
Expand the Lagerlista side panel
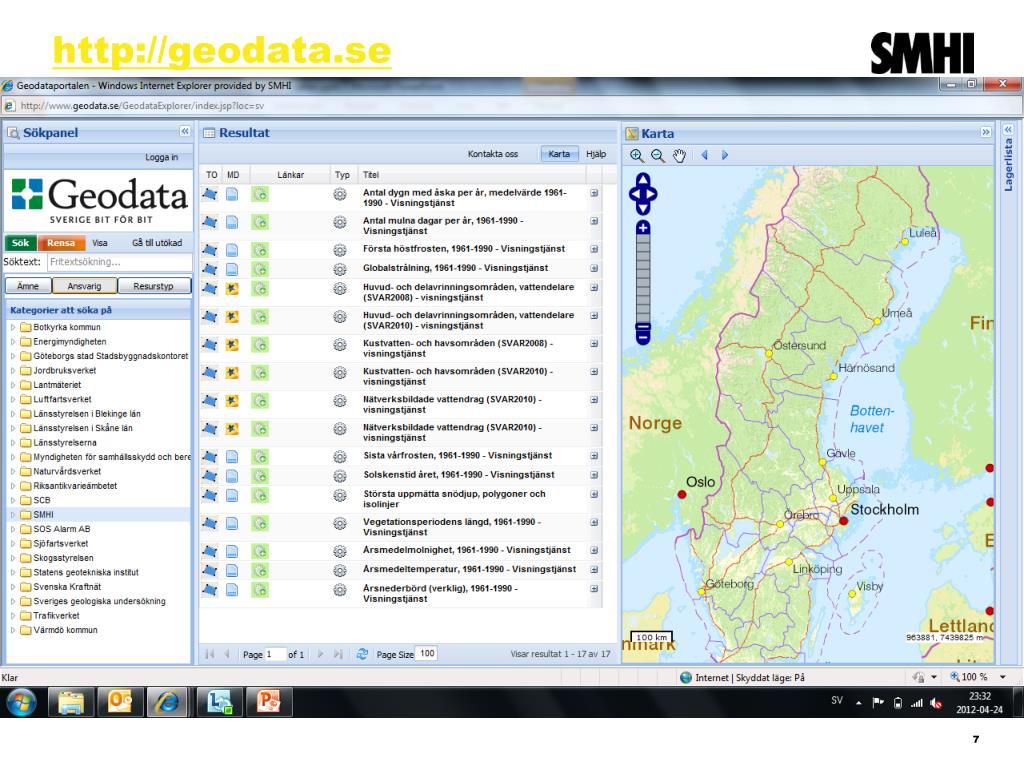1008,129
